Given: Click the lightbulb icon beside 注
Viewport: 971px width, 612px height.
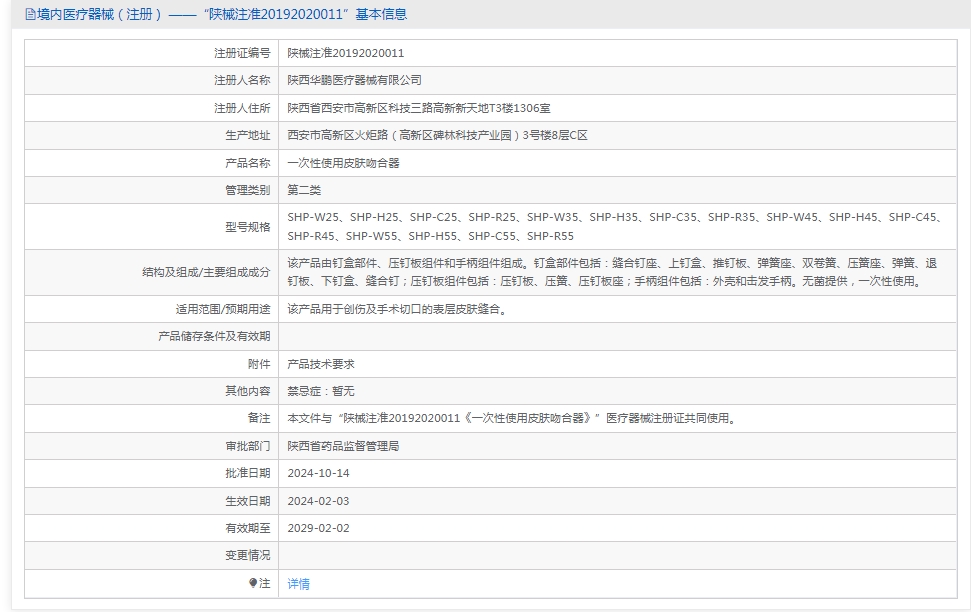Looking at the screenshot, I should click(253, 583).
